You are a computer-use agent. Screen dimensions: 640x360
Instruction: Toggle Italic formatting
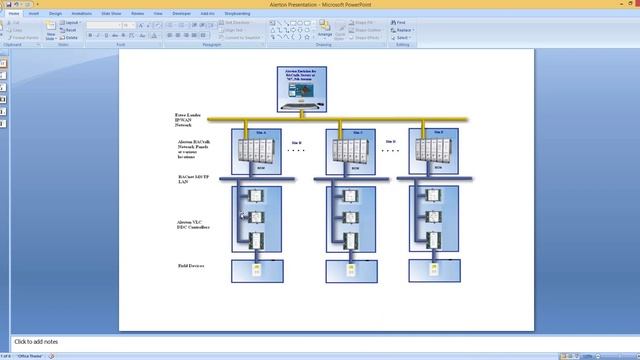pyautogui.click(x=98, y=36)
